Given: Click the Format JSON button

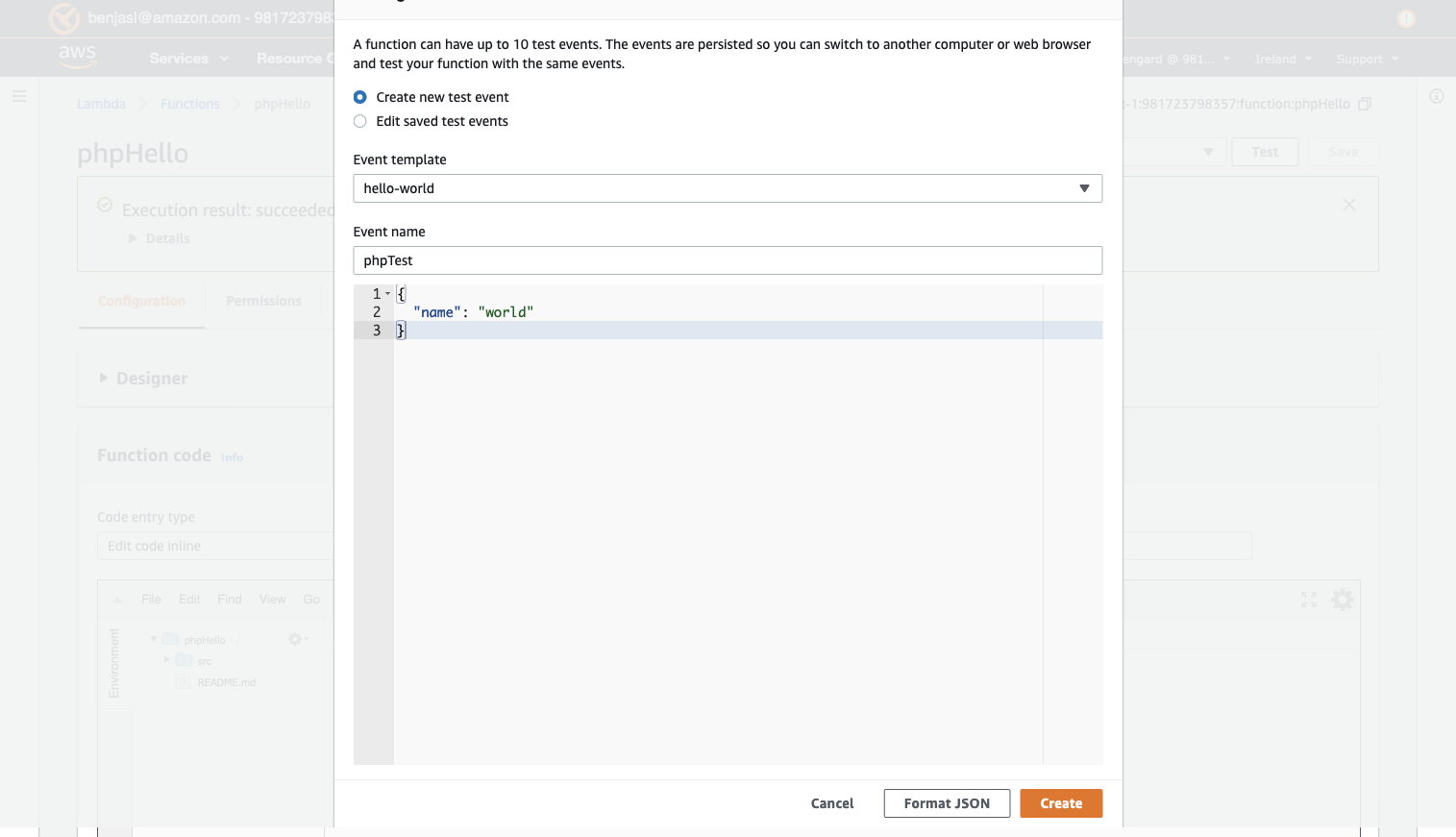Looking at the screenshot, I should 947,803.
